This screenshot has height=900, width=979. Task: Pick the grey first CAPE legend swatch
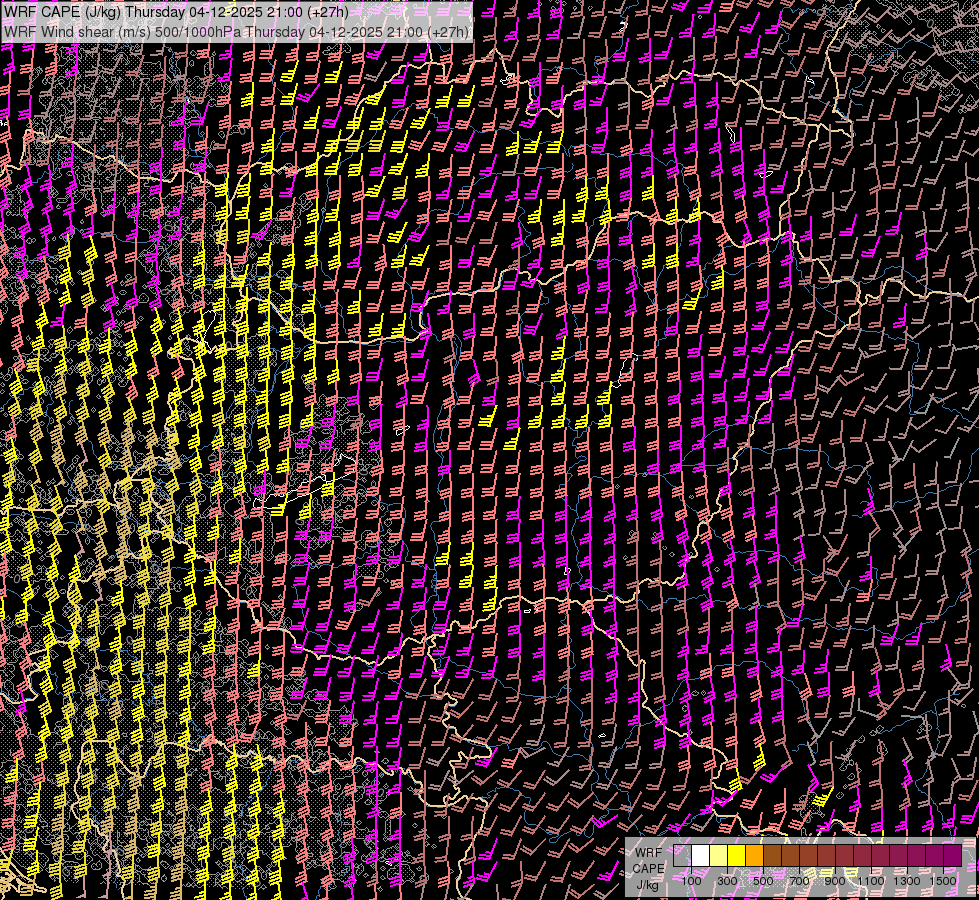682,856
